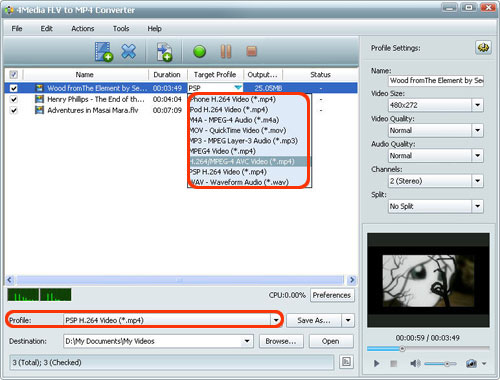Viewport: 500px width, 380px height.
Task: Click the horizontal scrollbar left arrow
Action: (10, 280)
